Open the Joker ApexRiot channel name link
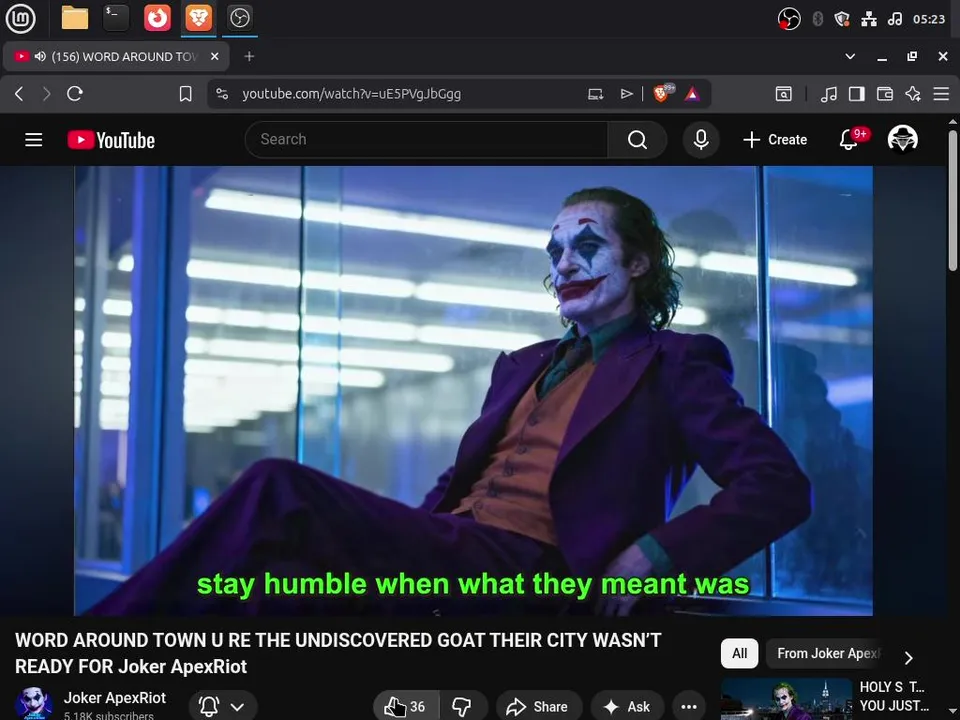 [114, 698]
